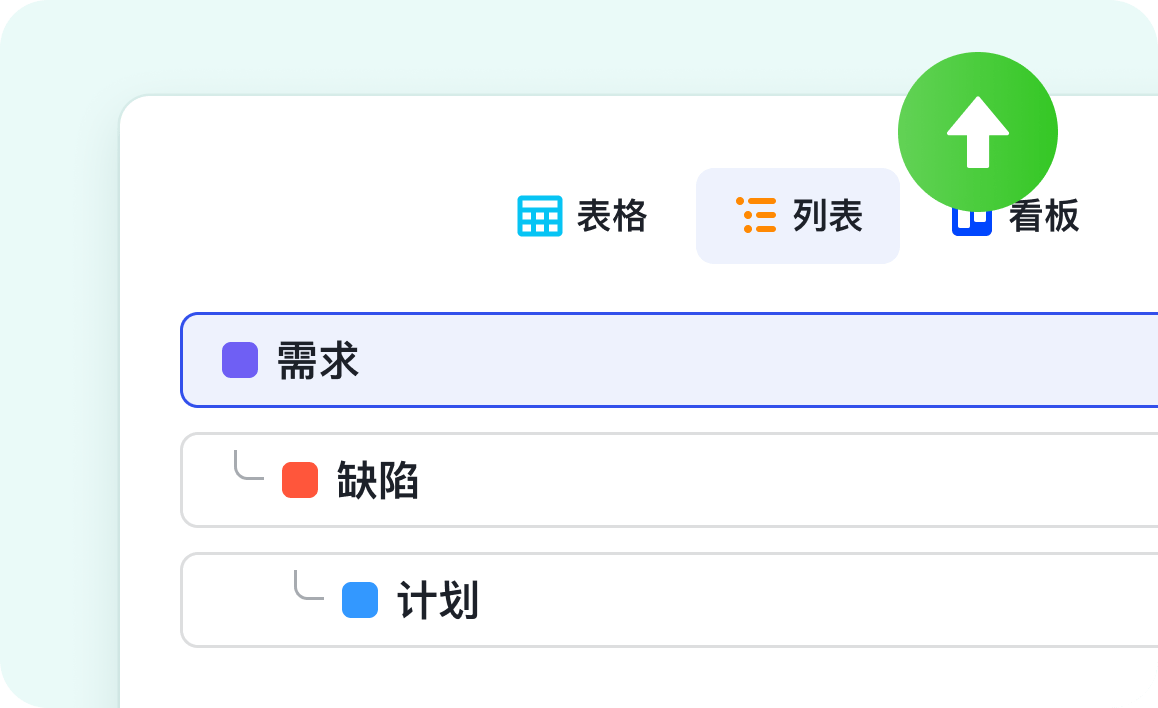Screen dimensions: 1158x708
Task: Click the orange list view icon
Action: tap(757, 216)
